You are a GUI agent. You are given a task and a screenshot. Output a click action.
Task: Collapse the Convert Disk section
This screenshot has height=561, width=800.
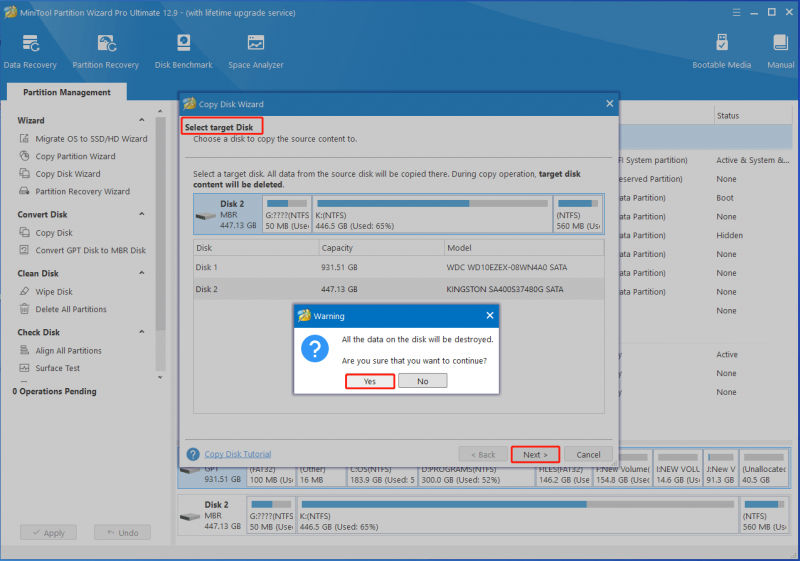click(142, 214)
